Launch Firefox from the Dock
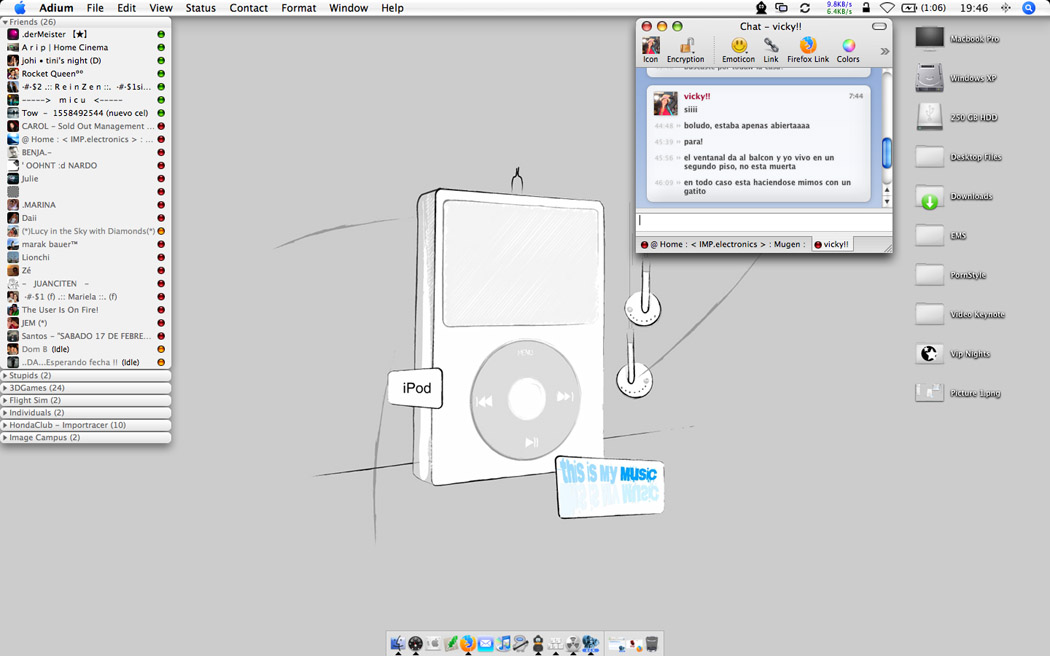1050x656 pixels. 467,643
